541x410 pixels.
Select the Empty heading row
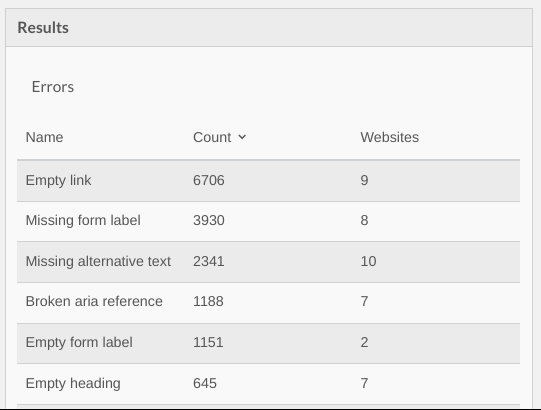click(x=268, y=384)
